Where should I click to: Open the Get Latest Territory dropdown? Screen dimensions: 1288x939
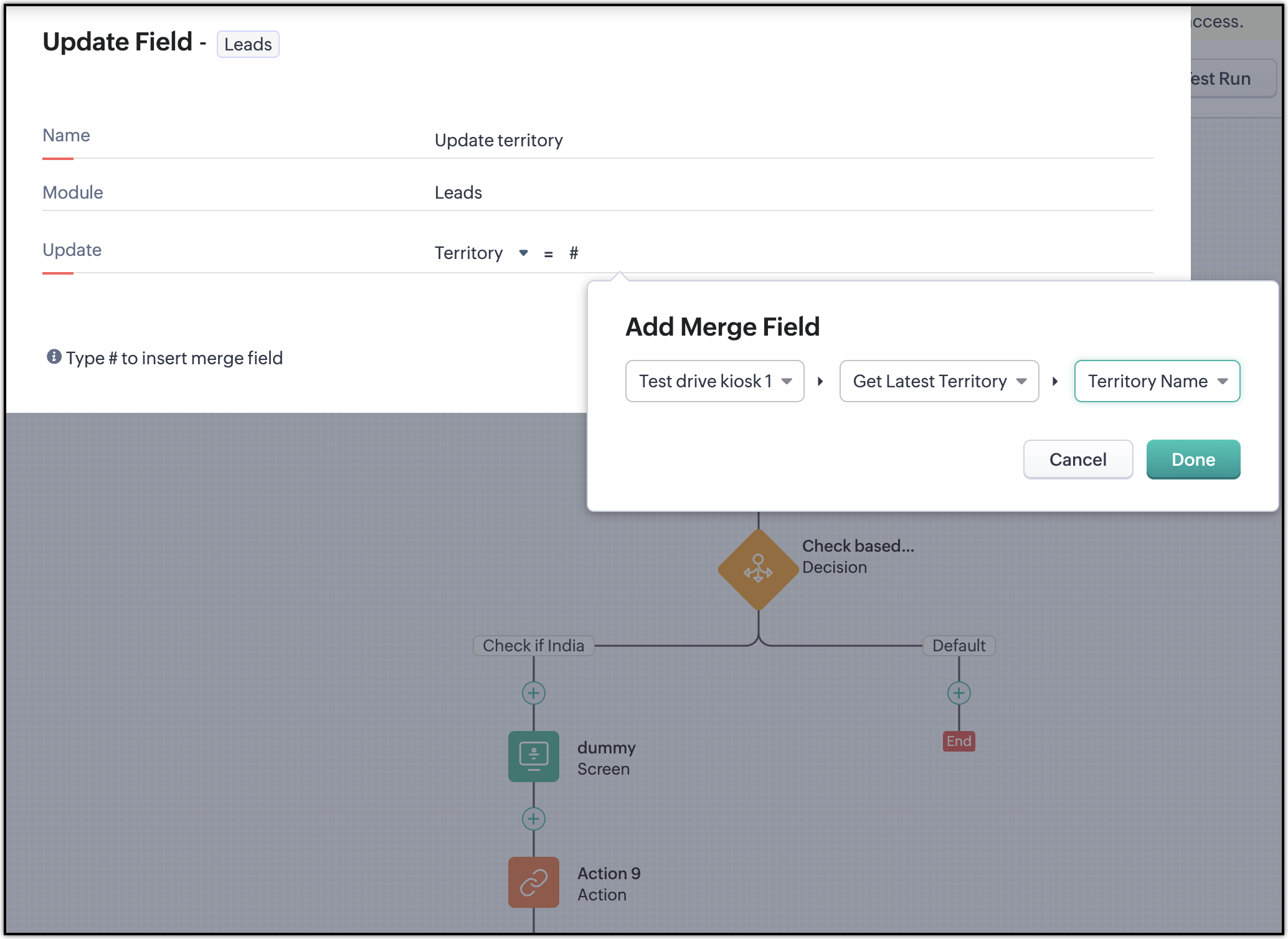pyautogui.click(x=939, y=381)
